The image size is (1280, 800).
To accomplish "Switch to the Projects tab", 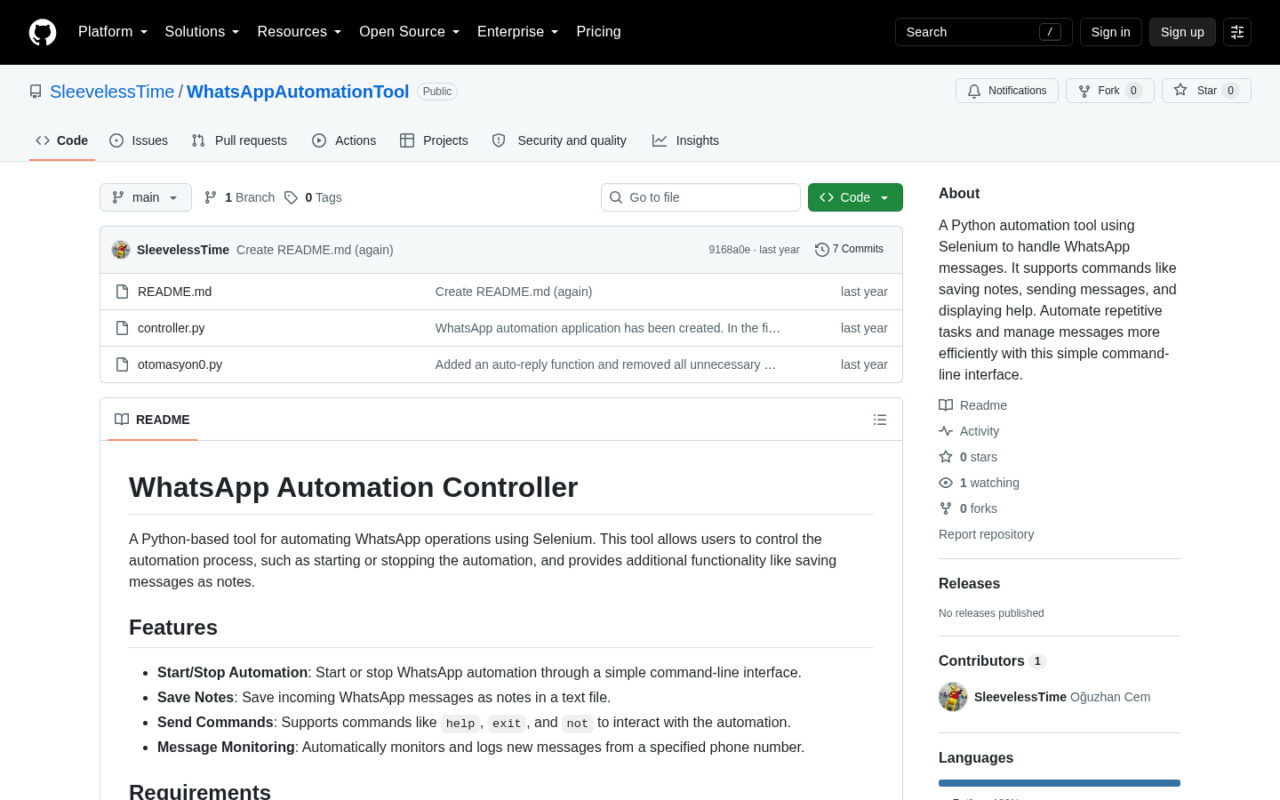I will click(x=434, y=141).
